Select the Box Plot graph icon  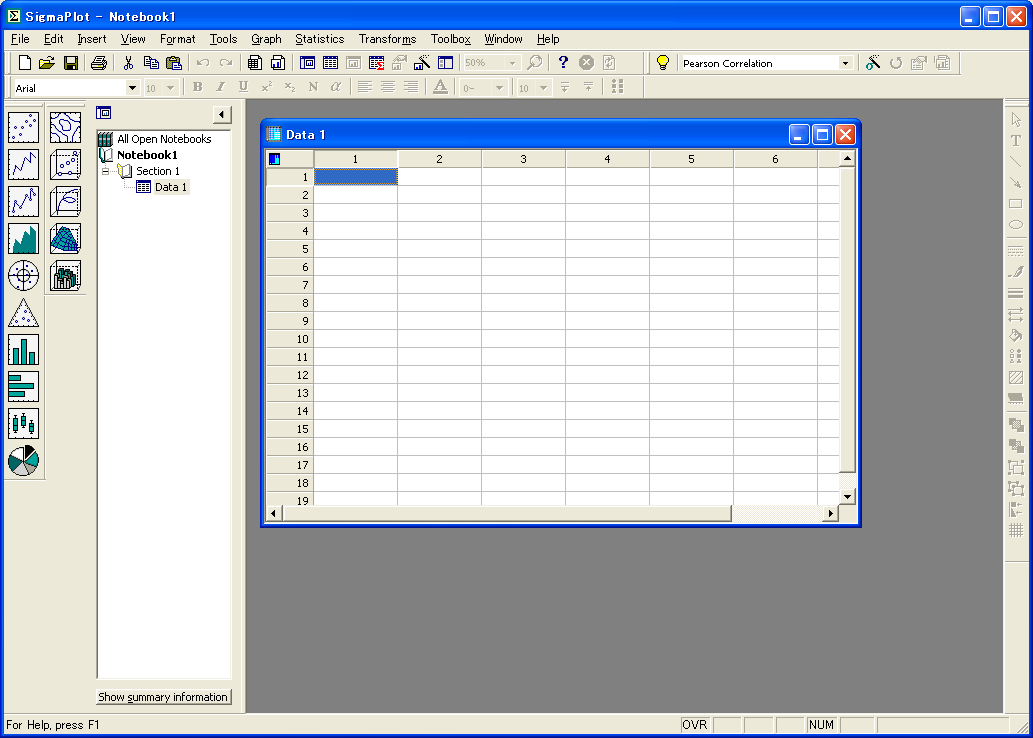point(24,423)
